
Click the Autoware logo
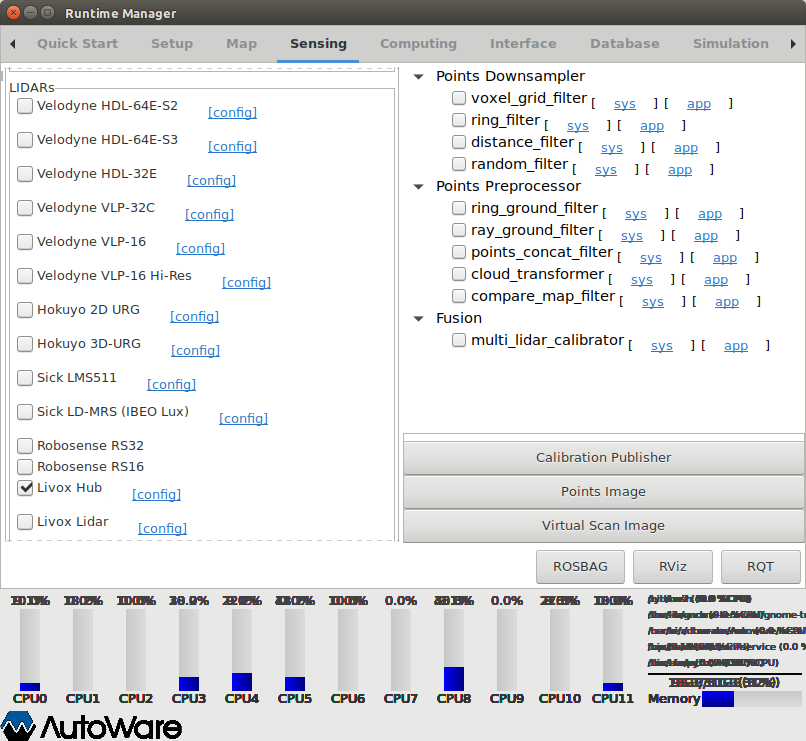[x=91, y=726]
